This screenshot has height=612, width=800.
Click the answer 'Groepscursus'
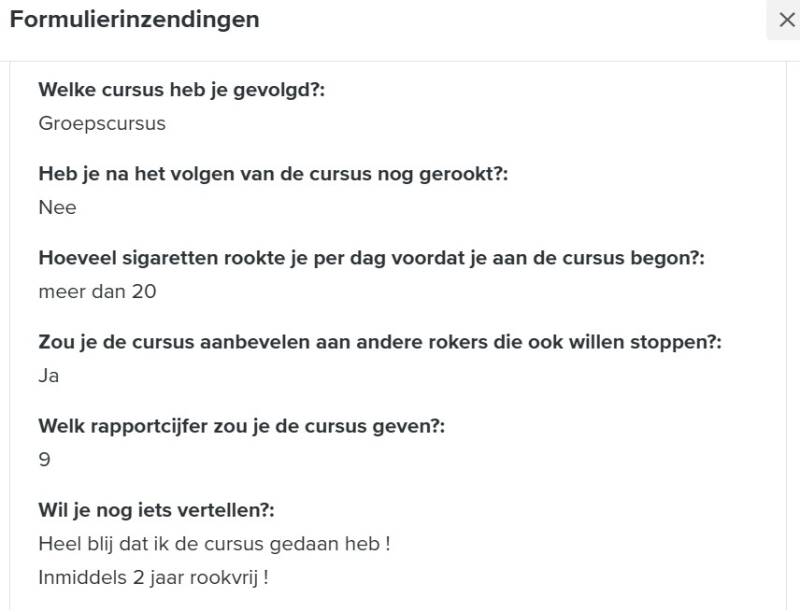pyautogui.click(x=102, y=124)
